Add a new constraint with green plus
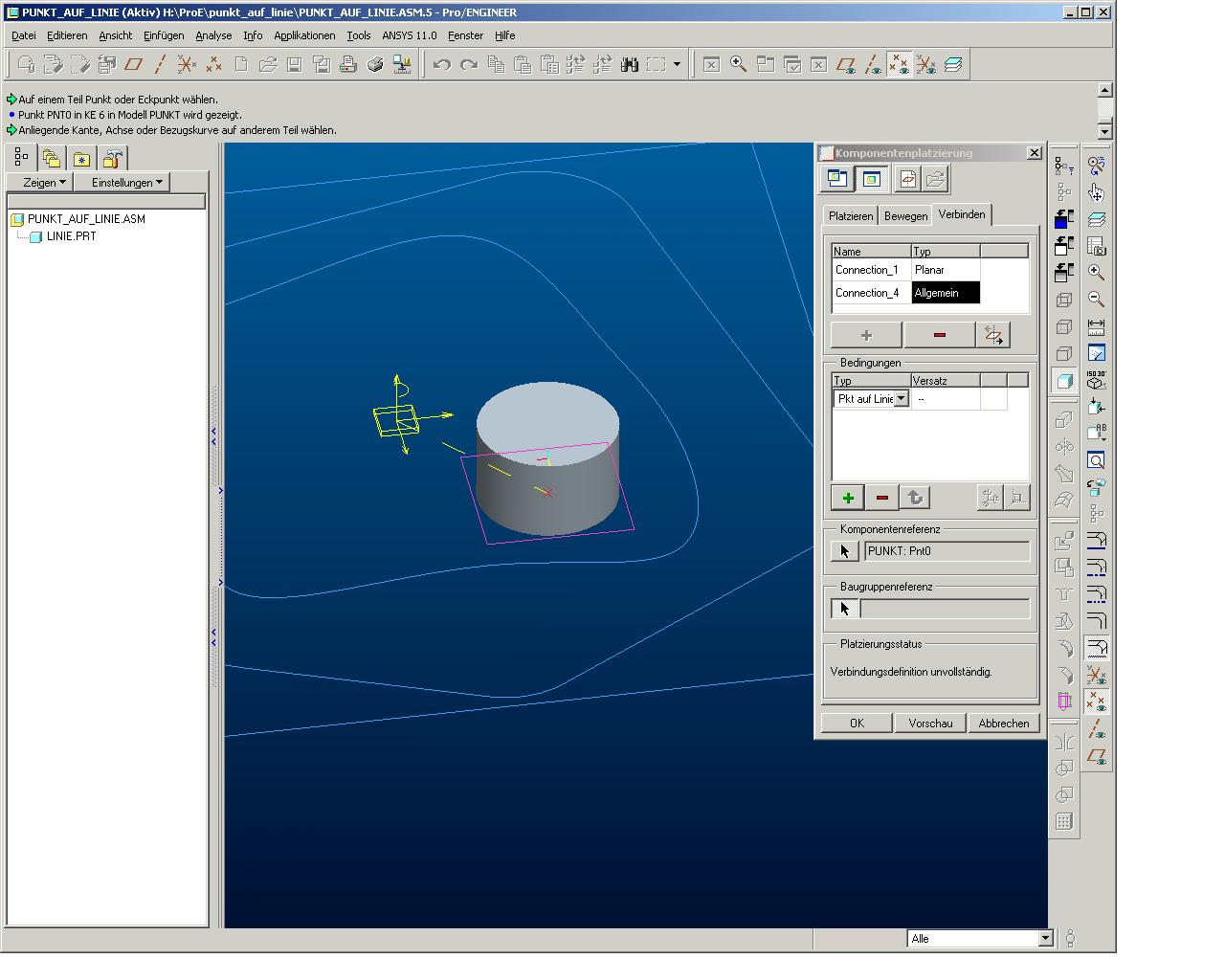The image size is (1225, 980). tap(847, 498)
